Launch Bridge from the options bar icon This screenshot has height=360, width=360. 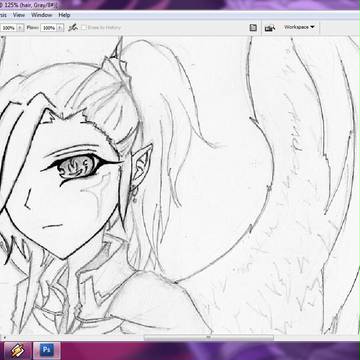tap(270, 28)
